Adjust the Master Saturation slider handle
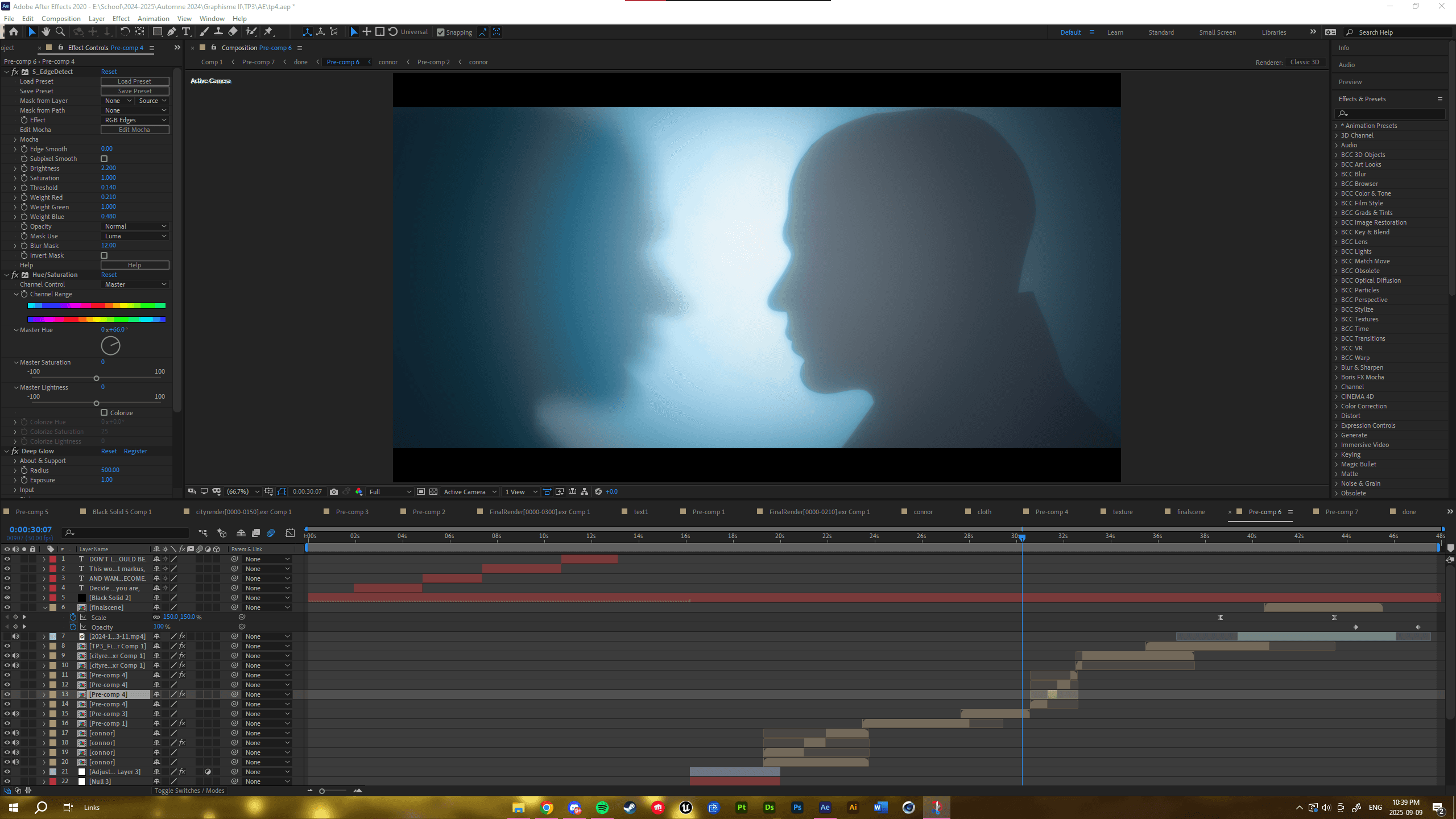The width and height of the screenshot is (1456, 819). click(96, 378)
